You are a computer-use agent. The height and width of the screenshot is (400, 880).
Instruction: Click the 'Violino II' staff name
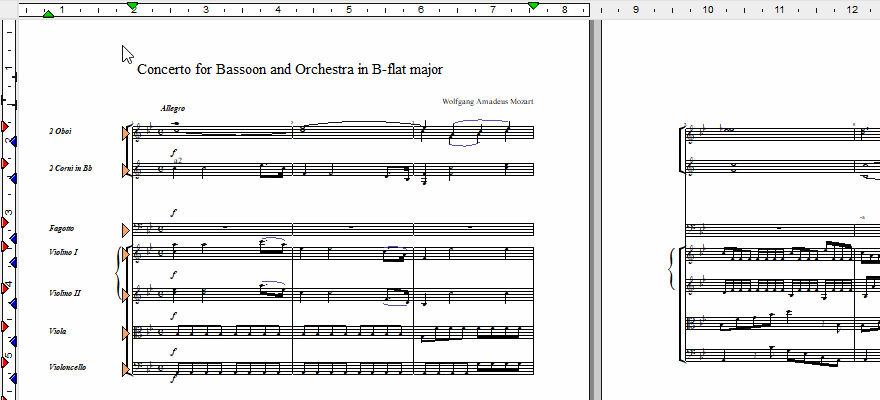pos(65,293)
